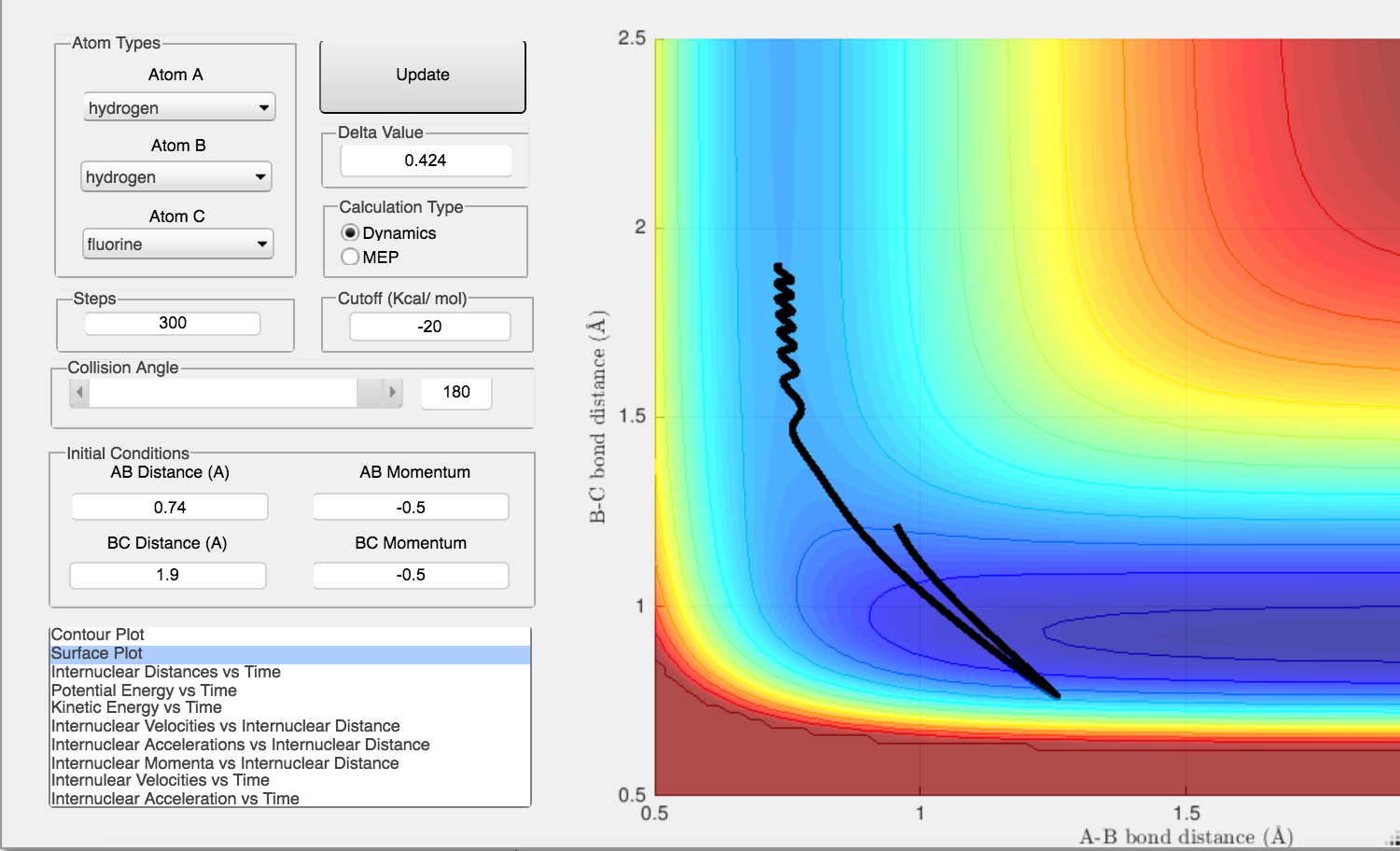Click the AB Momentum field
1400x851 pixels.
(411, 507)
